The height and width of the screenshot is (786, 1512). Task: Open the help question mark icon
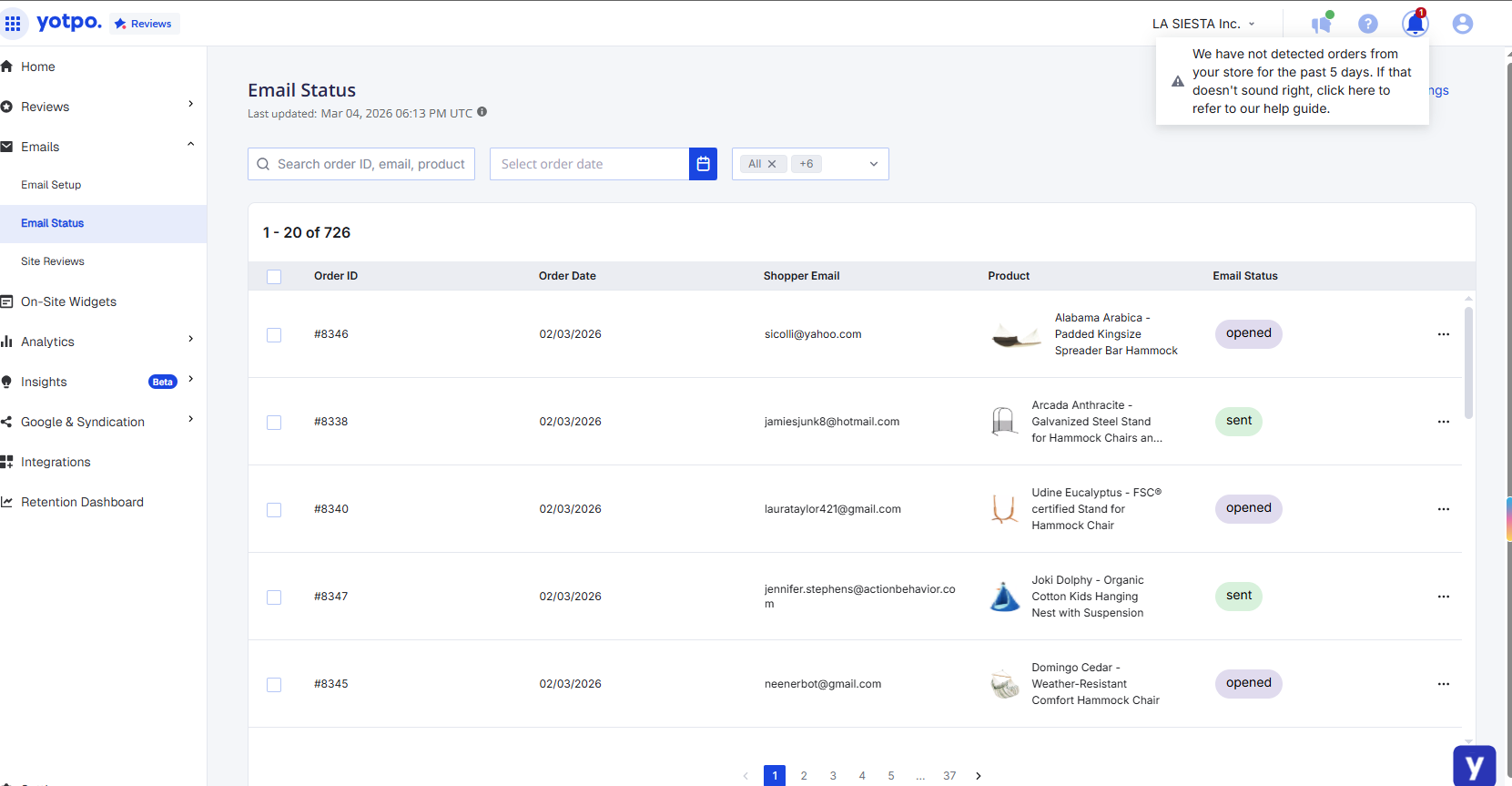pos(1367,24)
